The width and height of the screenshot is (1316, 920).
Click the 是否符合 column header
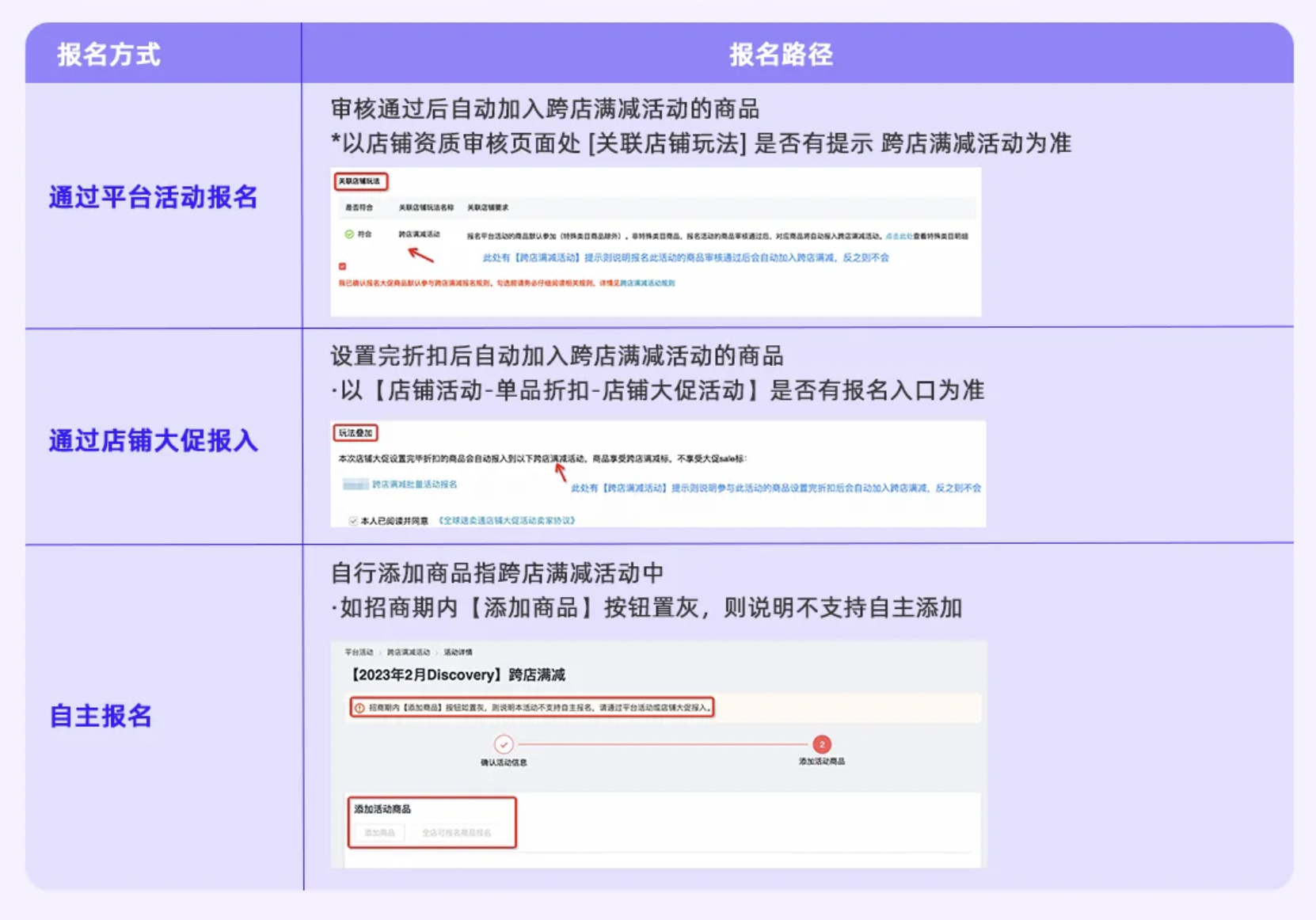point(359,207)
